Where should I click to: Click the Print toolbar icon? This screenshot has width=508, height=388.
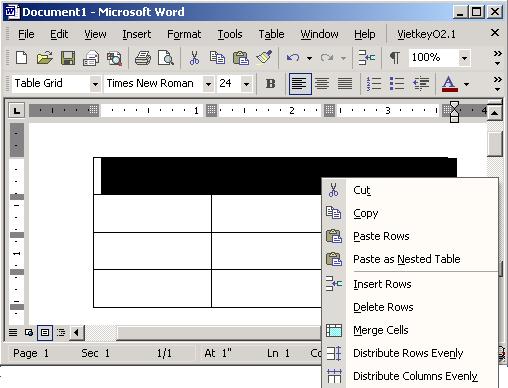click(x=143, y=58)
